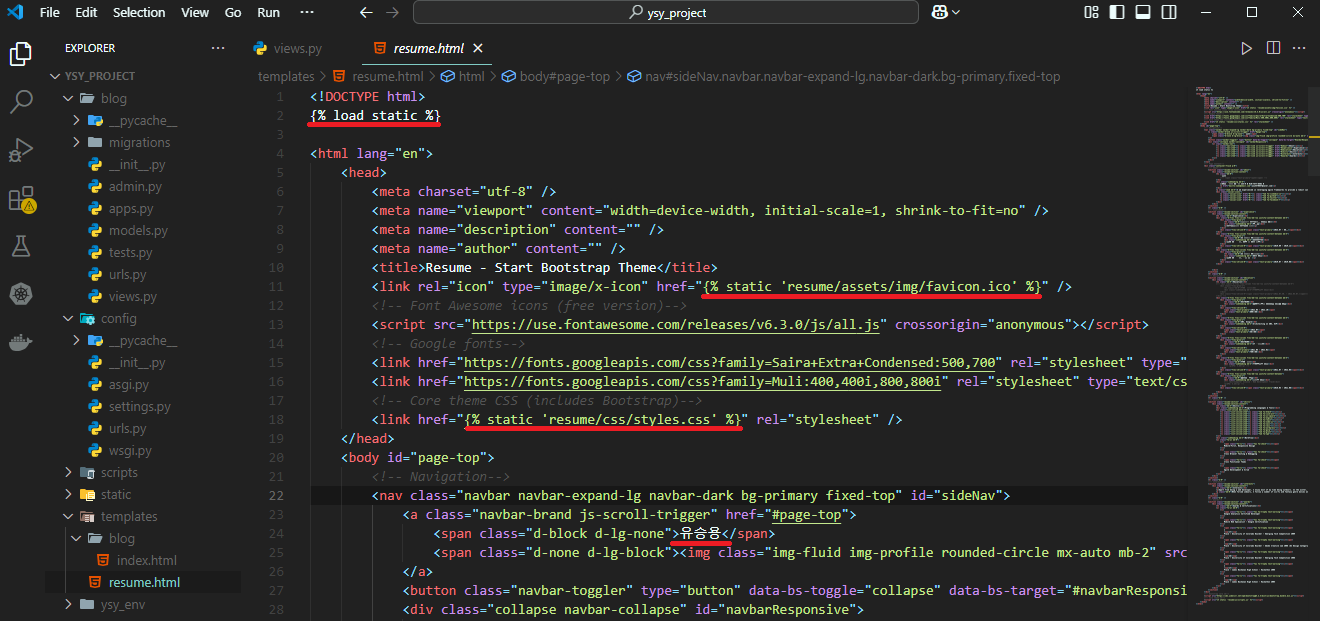1320x621 pixels.
Task: Open asgi.py in the explorer
Action: pyautogui.click(x=129, y=384)
